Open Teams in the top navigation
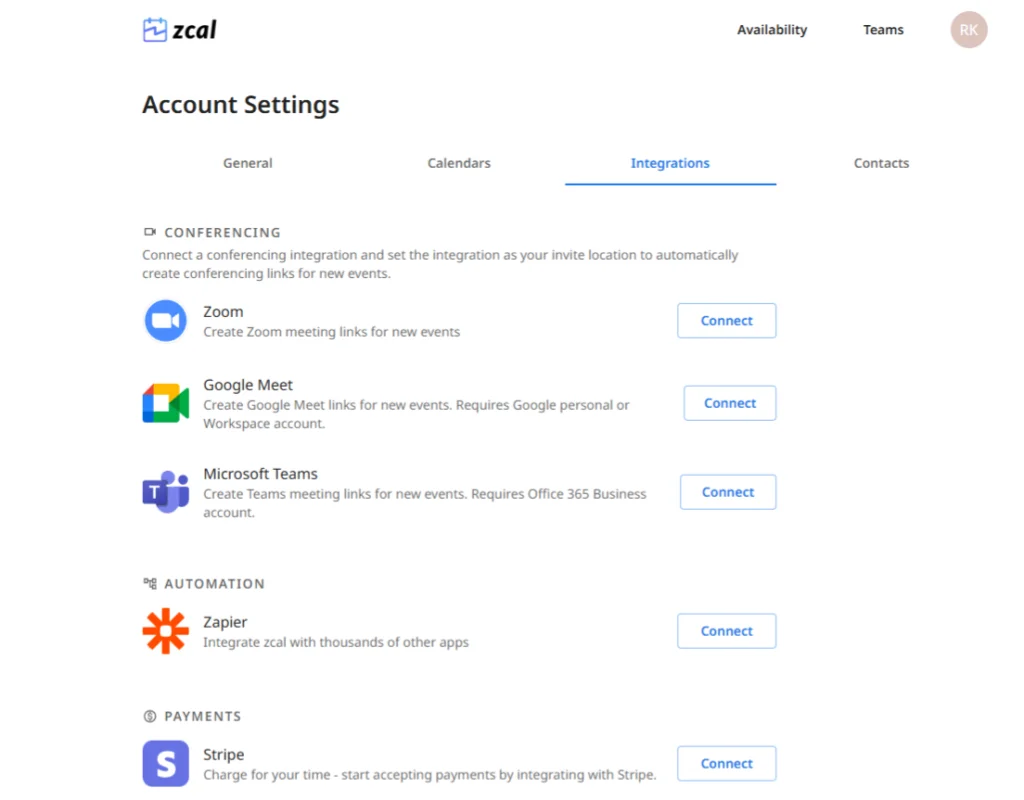The height and width of the screenshot is (800, 1024). (883, 30)
